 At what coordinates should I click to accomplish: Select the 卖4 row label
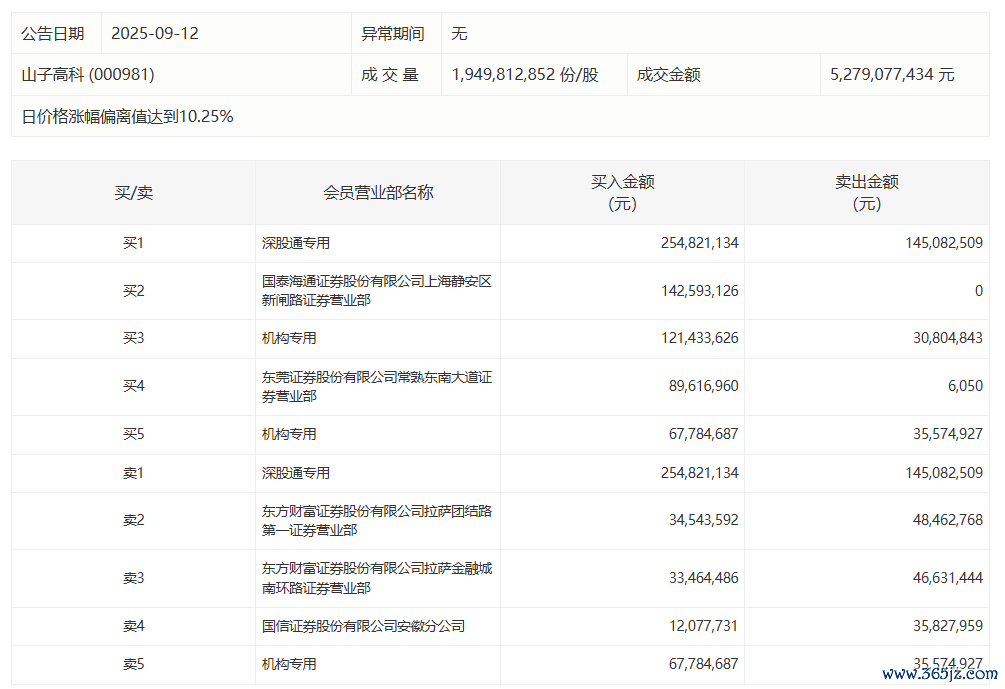click(x=133, y=626)
